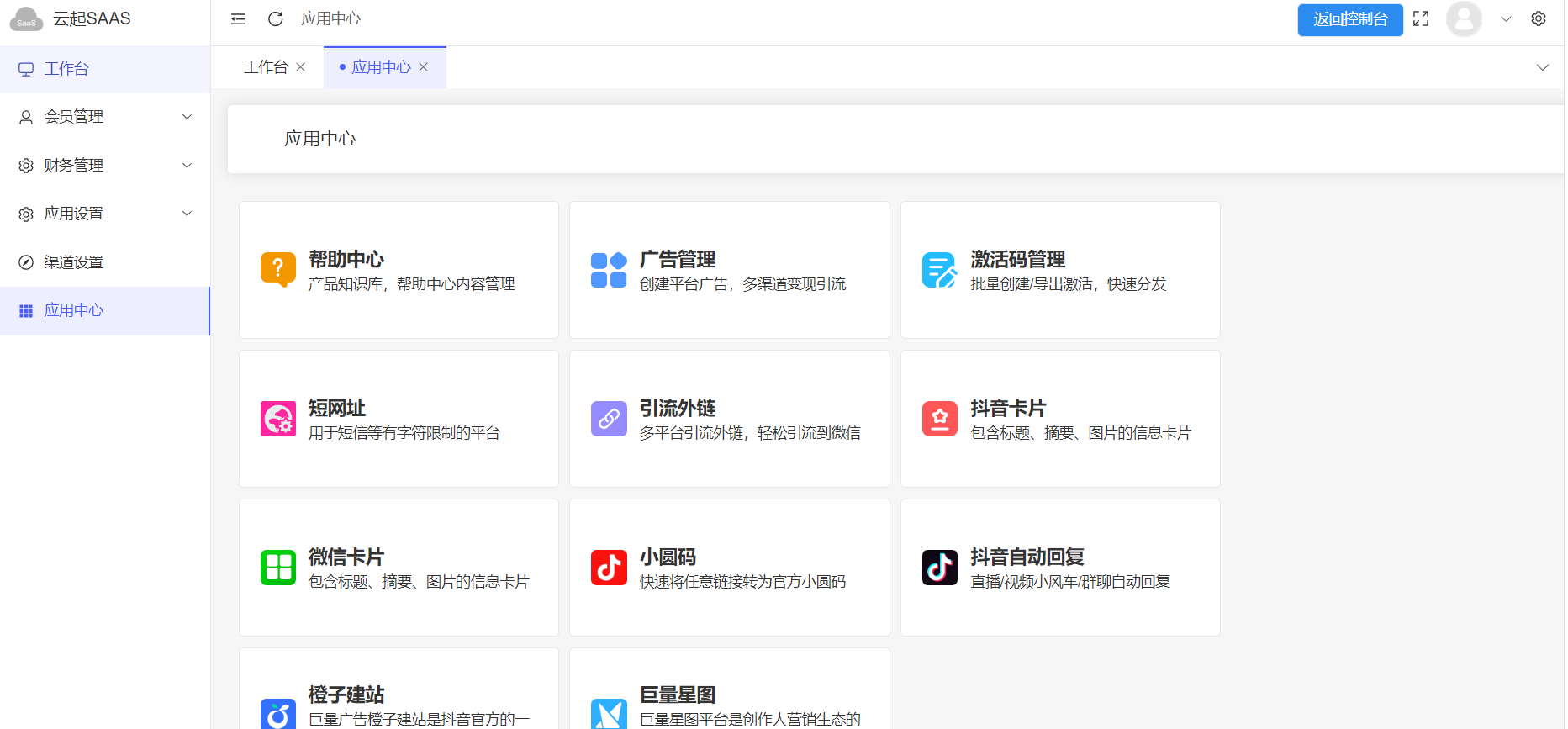Open 应用设置 sidebar menu
Viewport: 1568px width, 729px height.
105,214
